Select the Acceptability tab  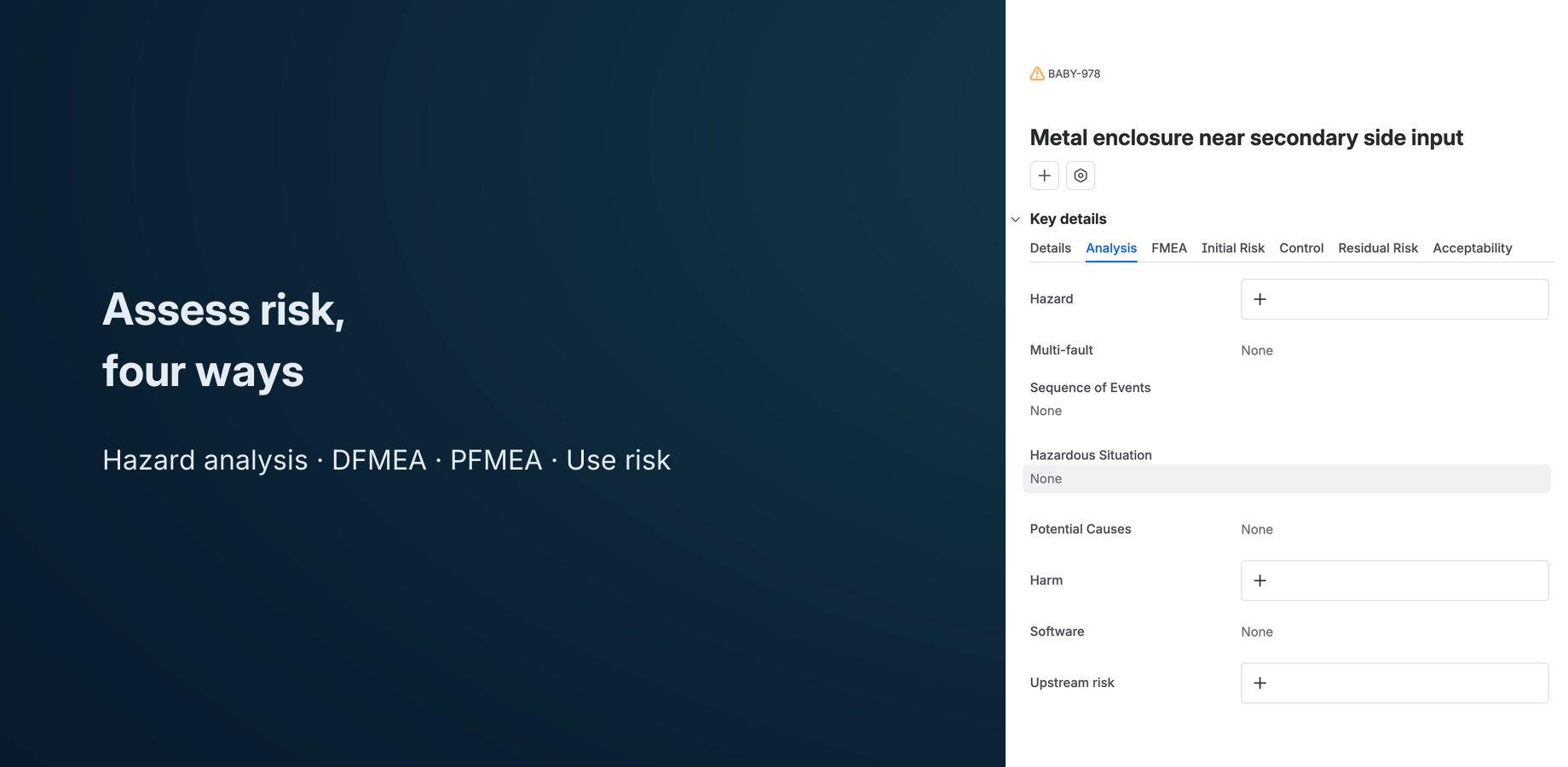point(1473,248)
